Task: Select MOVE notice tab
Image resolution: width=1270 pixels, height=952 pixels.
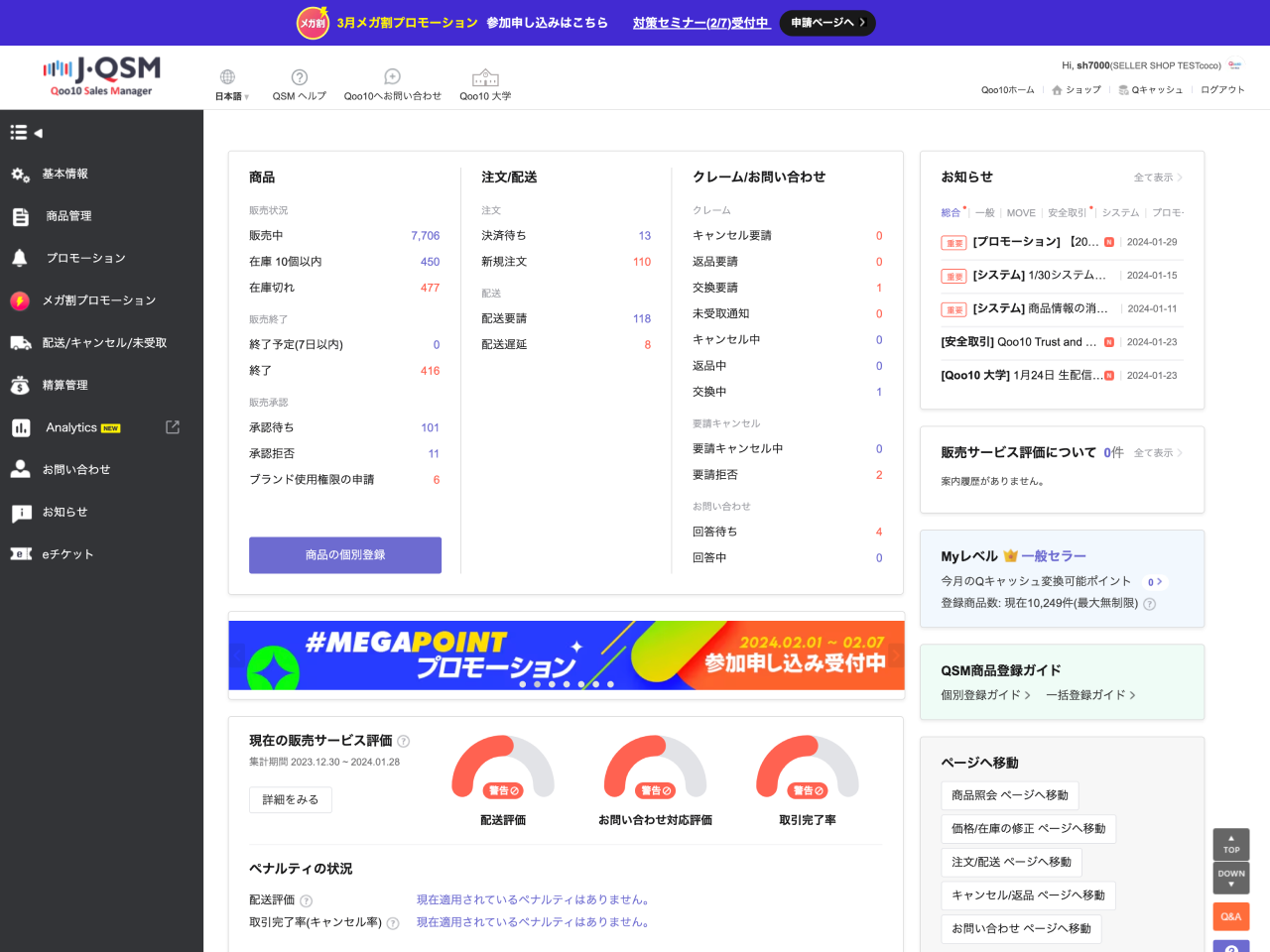Action: point(1021,213)
